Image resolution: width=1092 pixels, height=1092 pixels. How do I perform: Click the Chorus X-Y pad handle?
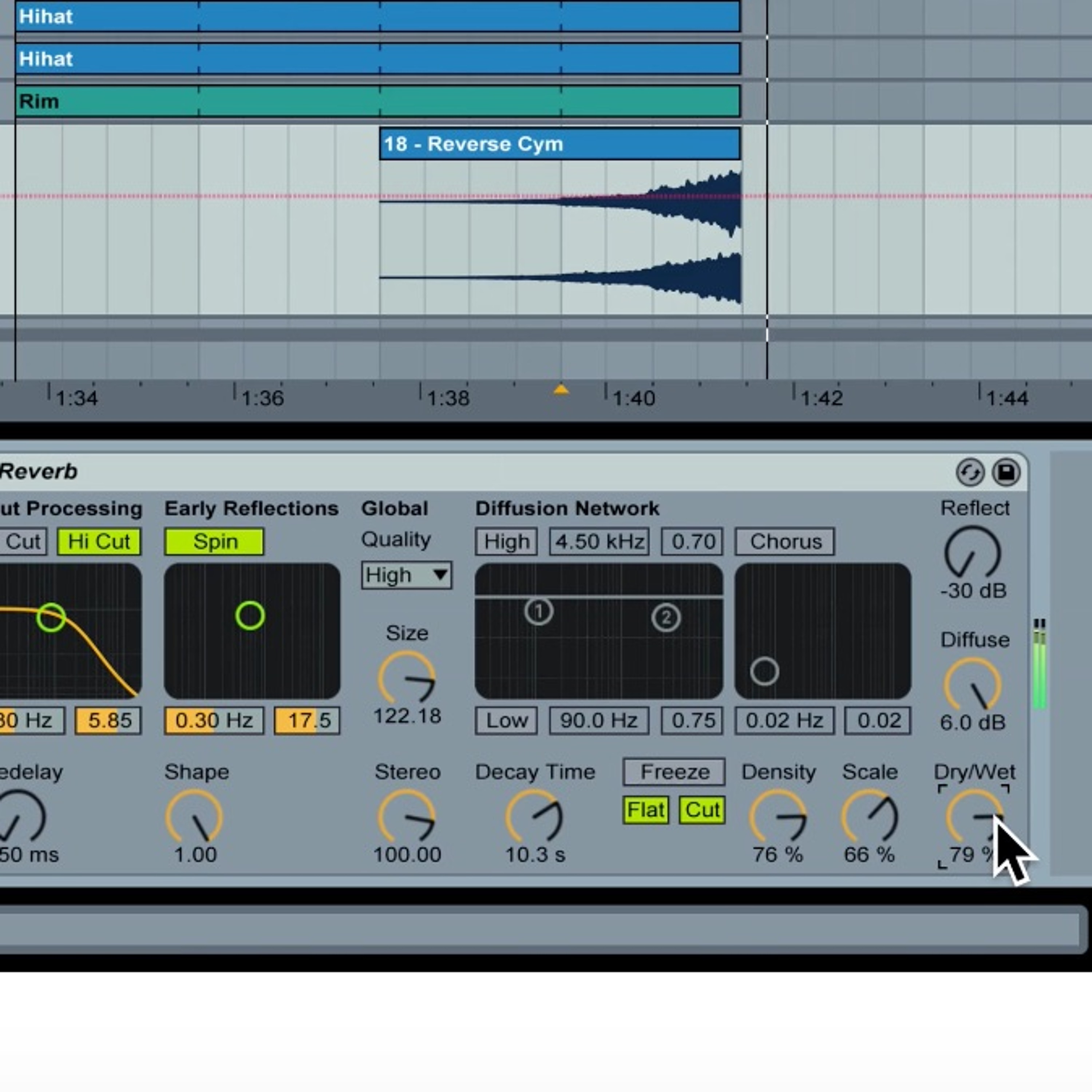pyautogui.click(x=764, y=672)
